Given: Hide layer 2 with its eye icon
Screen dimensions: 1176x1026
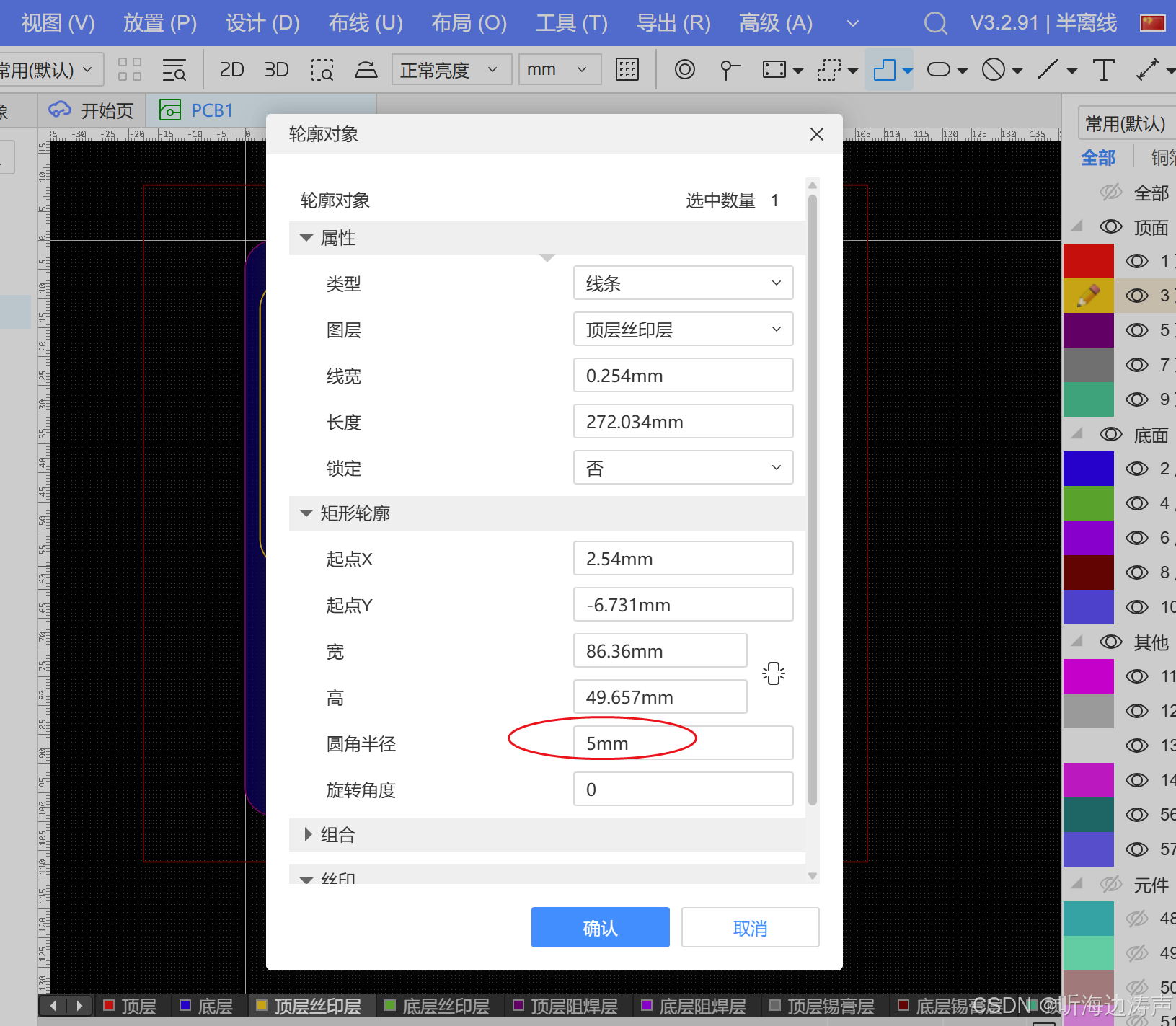Looking at the screenshot, I should coord(1137,469).
